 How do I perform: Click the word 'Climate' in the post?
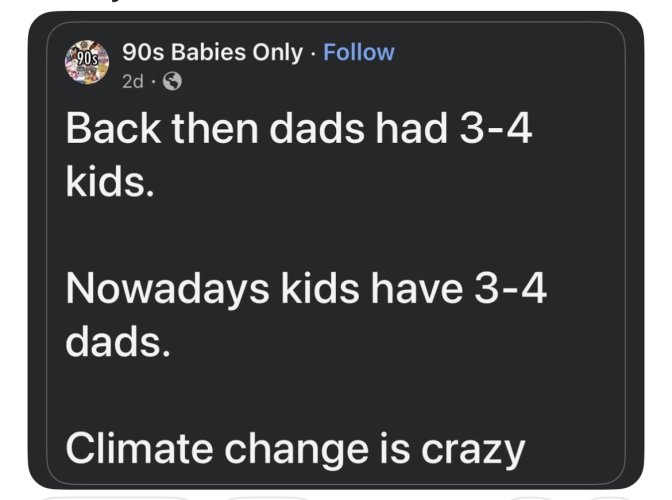(x=140, y=448)
